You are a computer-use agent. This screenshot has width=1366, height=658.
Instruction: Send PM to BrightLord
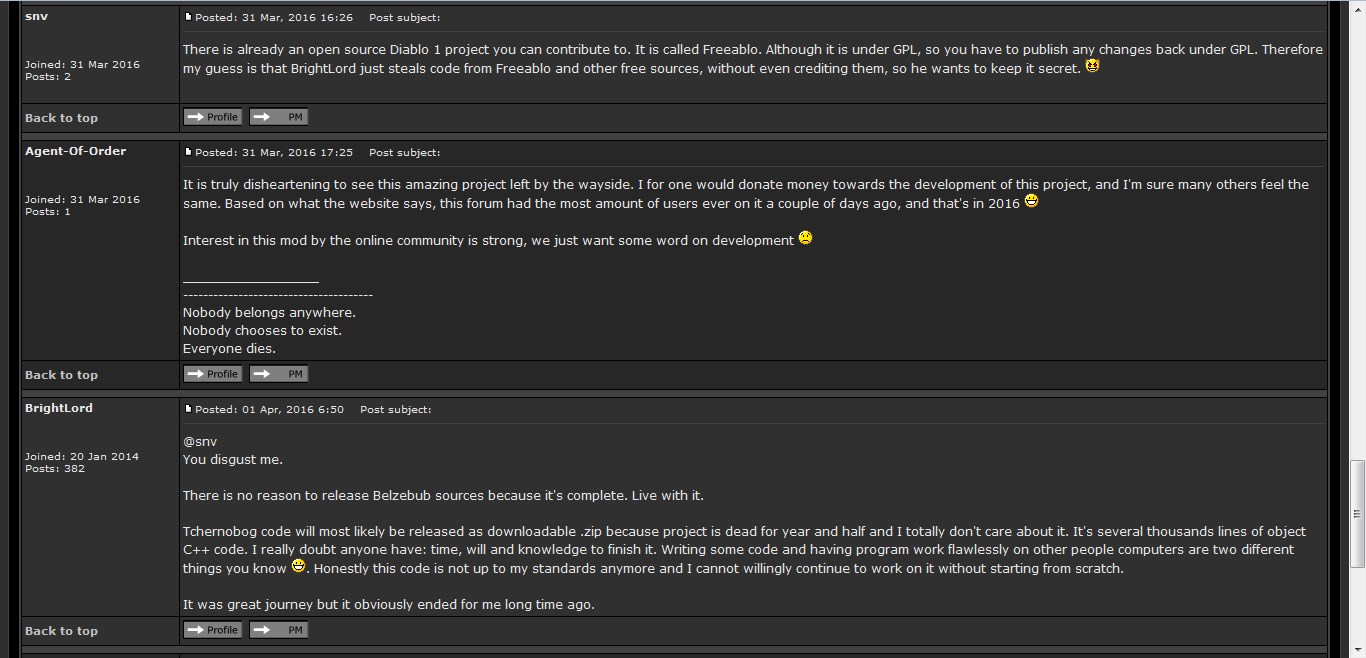[279, 630]
